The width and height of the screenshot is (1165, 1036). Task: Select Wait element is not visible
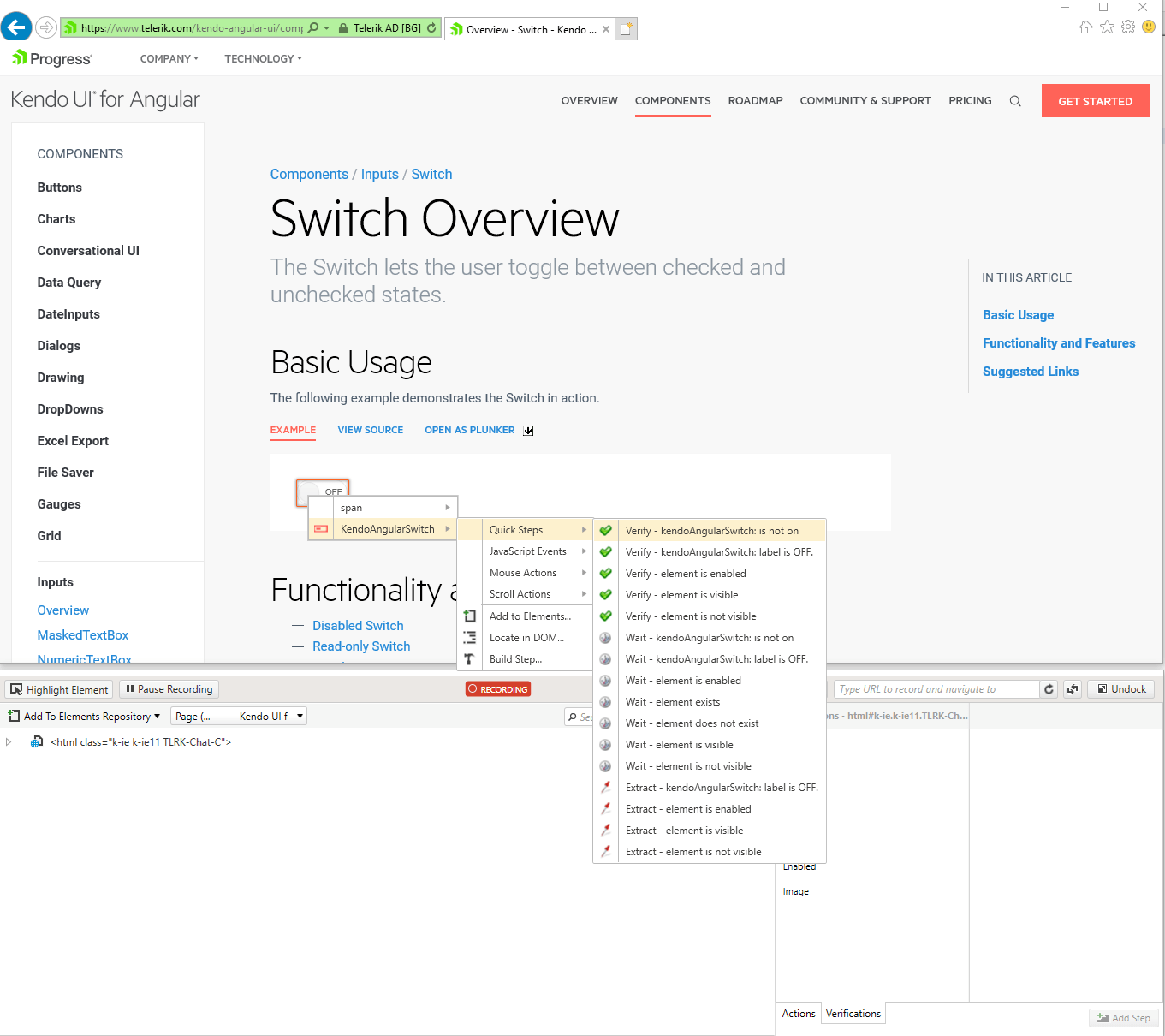[x=711, y=766]
